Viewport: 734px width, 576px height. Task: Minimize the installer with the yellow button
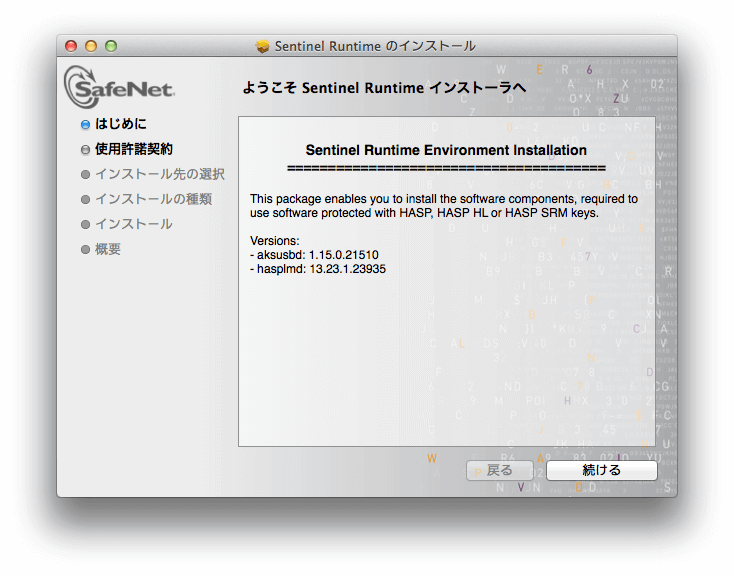click(x=91, y=46)
